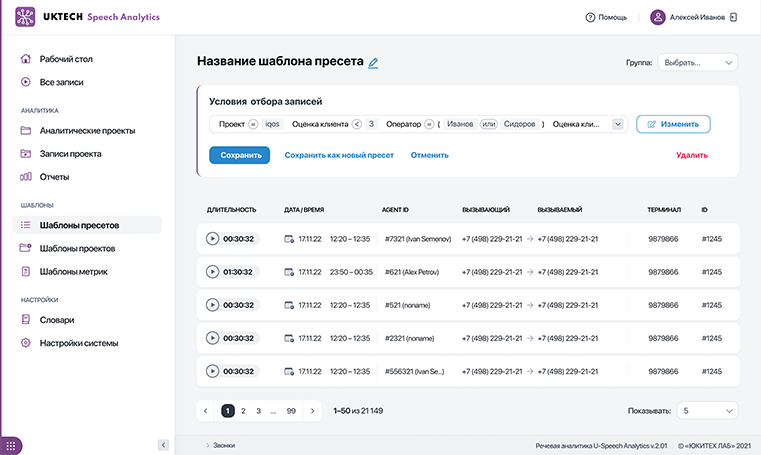Click the red Удалить link
The width and height of the screenshot is (761, 455).
pyautogui.click(x=691, y=155)
